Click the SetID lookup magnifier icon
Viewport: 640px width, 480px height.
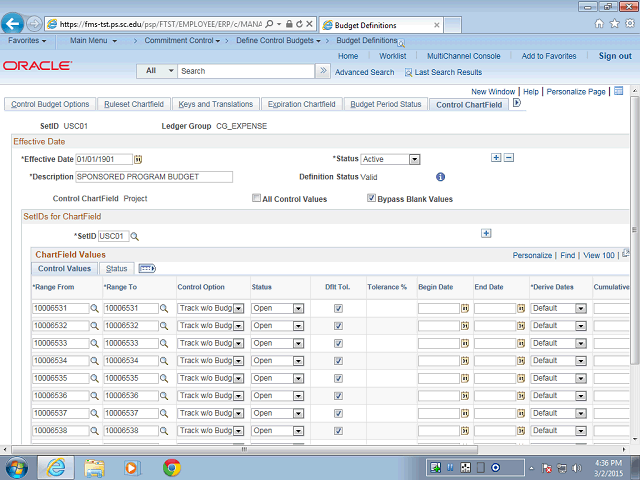coord(134,236)
